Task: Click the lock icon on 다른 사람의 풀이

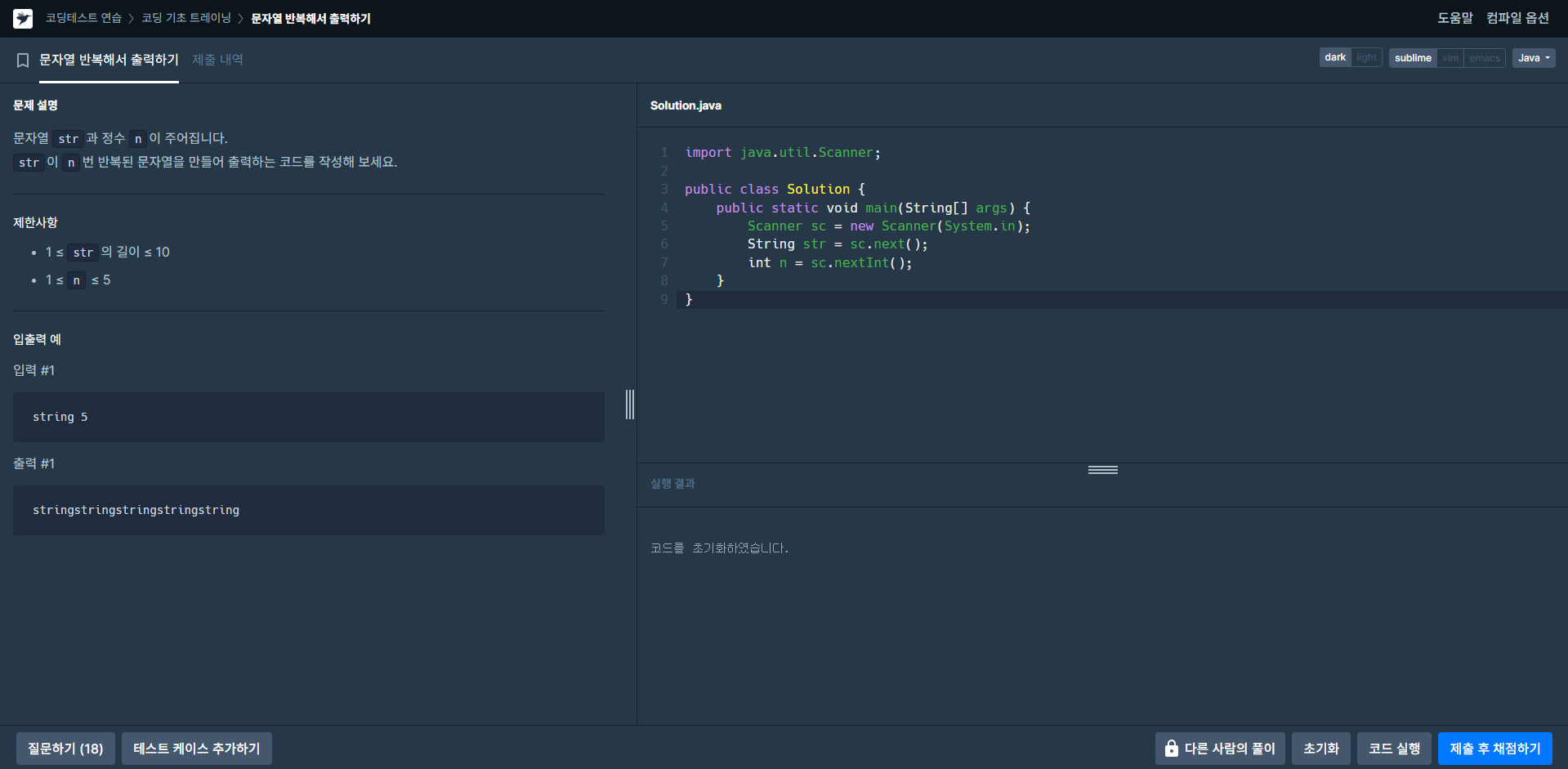Action: pos(1172,749)
